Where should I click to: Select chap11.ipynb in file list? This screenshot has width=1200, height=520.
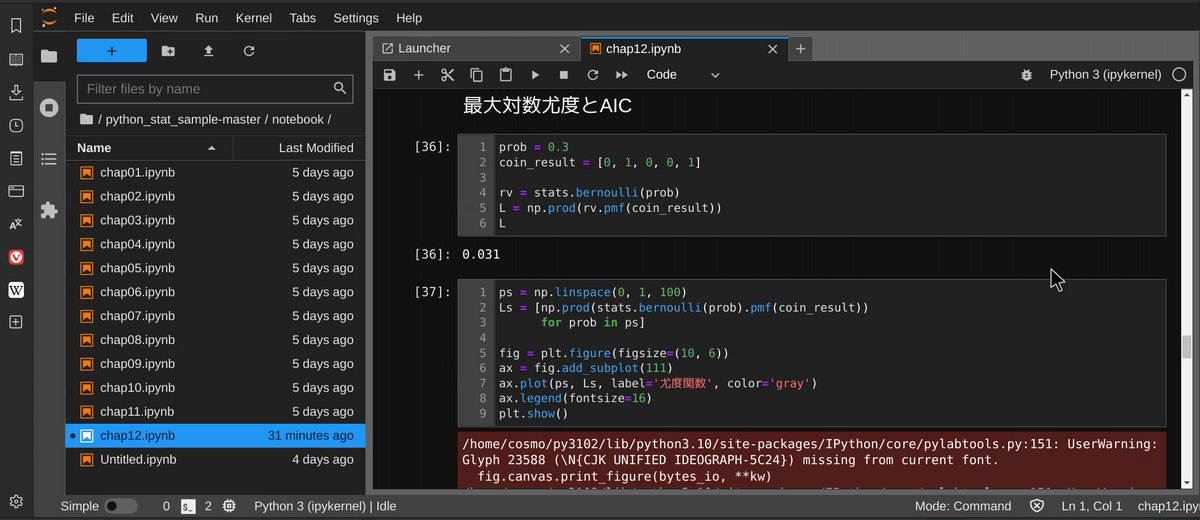pos(216,412)
